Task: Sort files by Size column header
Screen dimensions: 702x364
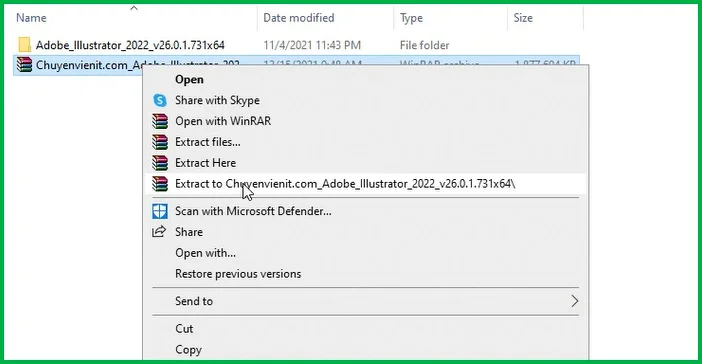Action: [x=523, y=18]
